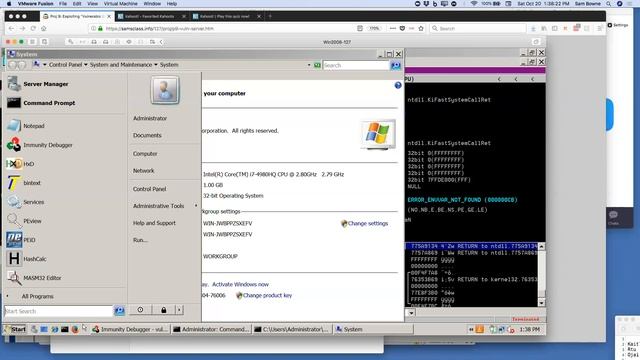Open Notepad in Start menu
This screenshot has width=640, height=360.
pyautogui.click(x=33, y=126)
